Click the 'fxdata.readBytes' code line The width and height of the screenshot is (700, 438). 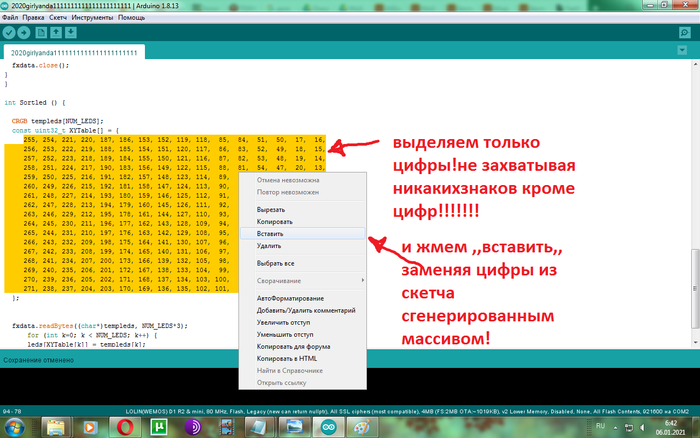tap(100, 326)
